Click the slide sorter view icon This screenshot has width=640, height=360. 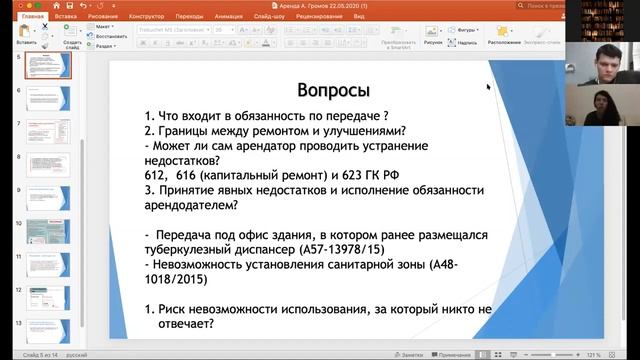498,355
